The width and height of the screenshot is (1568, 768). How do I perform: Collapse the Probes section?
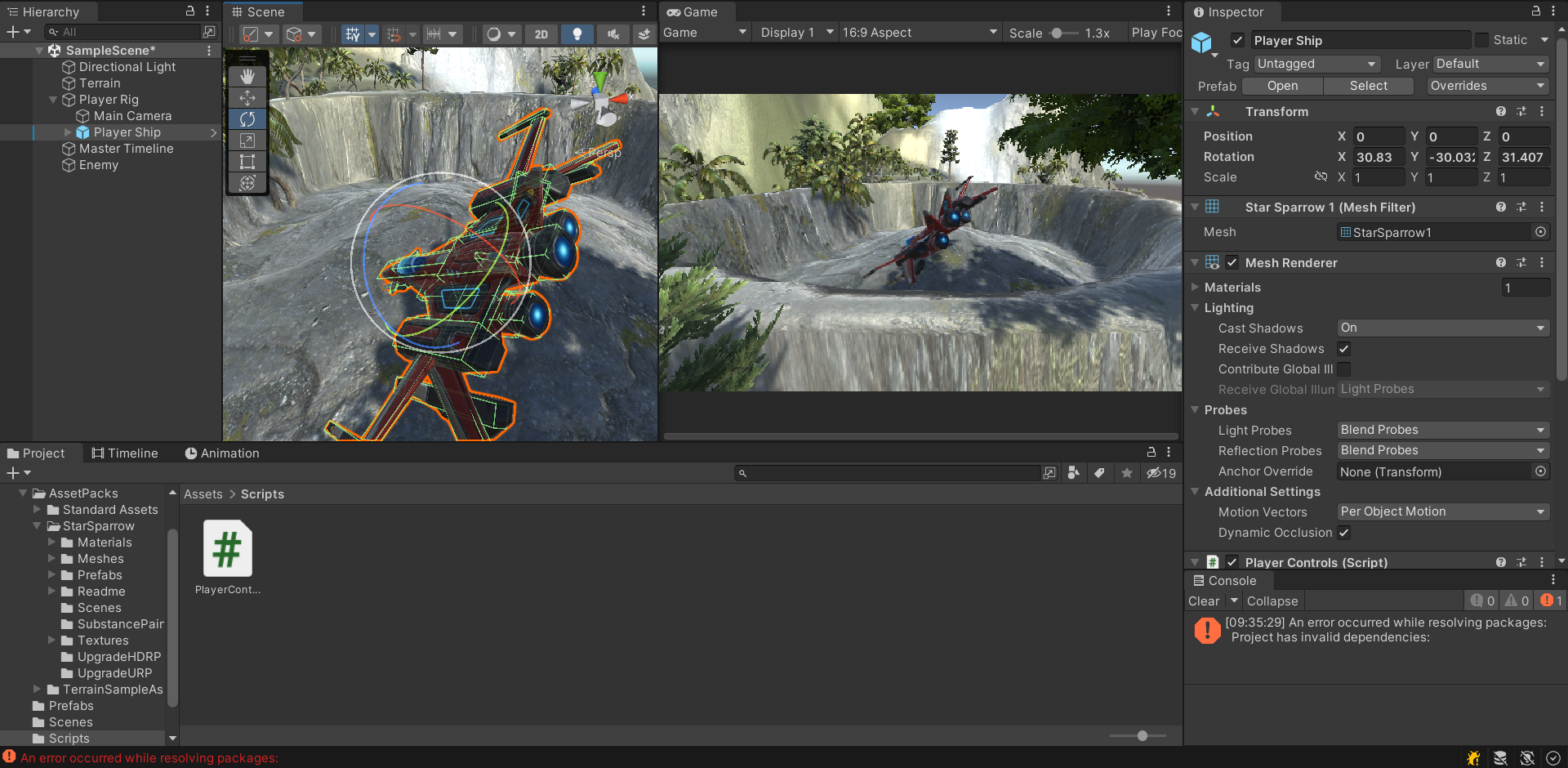(1195, 410)
